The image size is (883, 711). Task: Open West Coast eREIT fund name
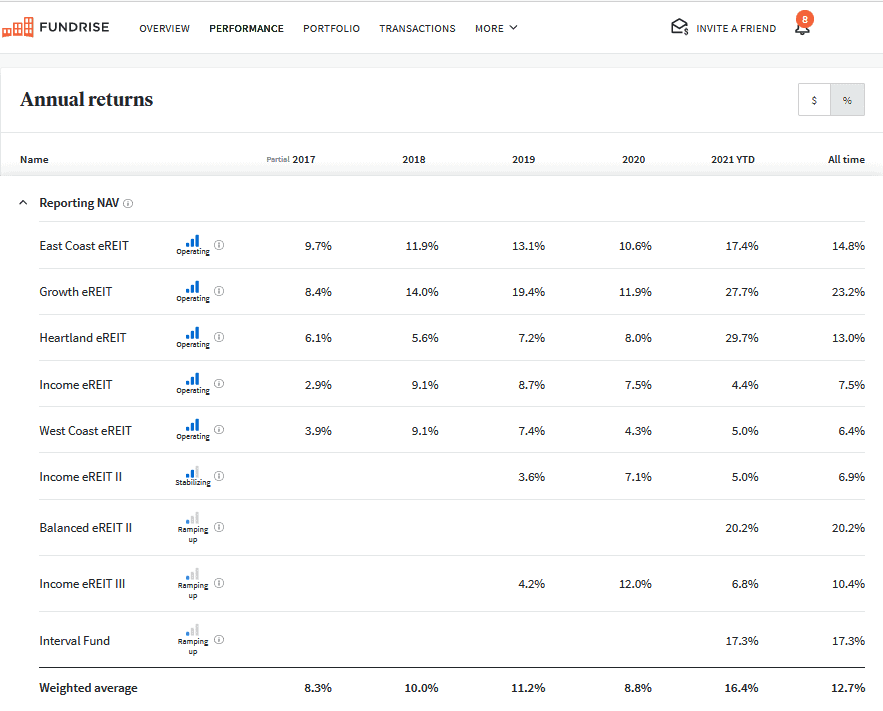[85, 431]
